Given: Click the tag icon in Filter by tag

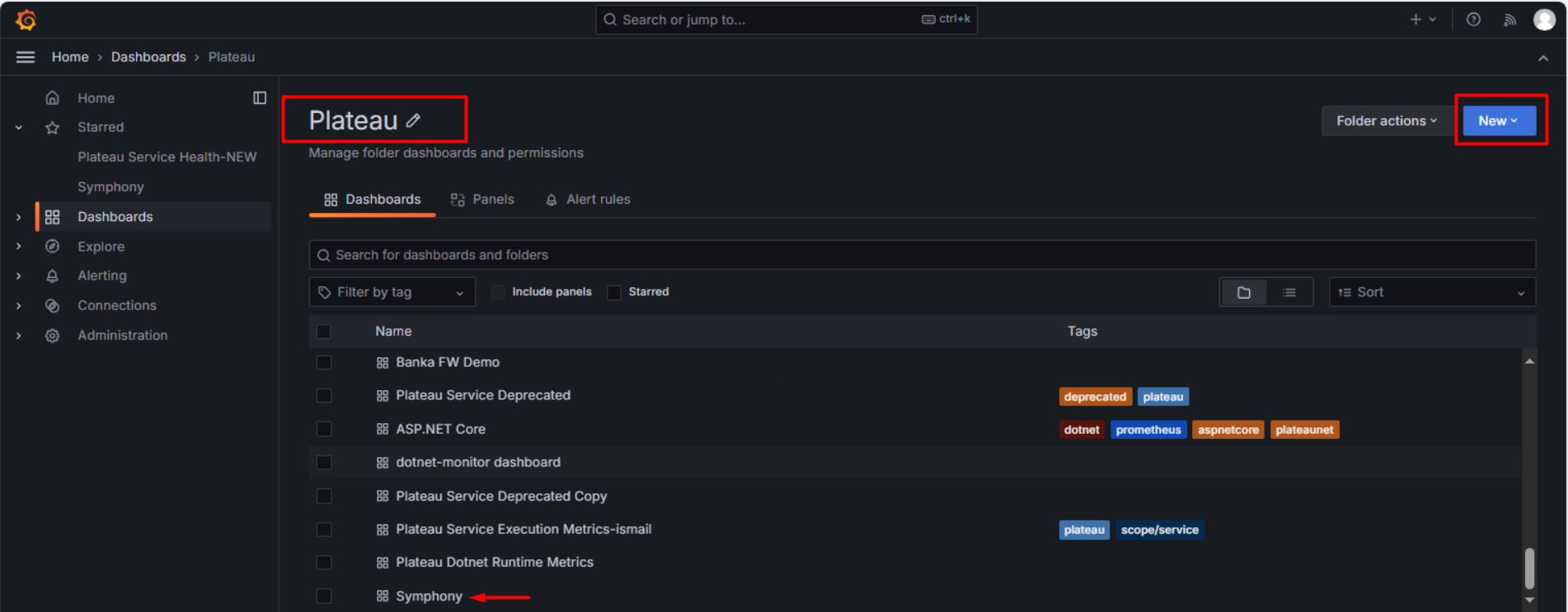Looking at the screenshot, I should tap(325, 292).
